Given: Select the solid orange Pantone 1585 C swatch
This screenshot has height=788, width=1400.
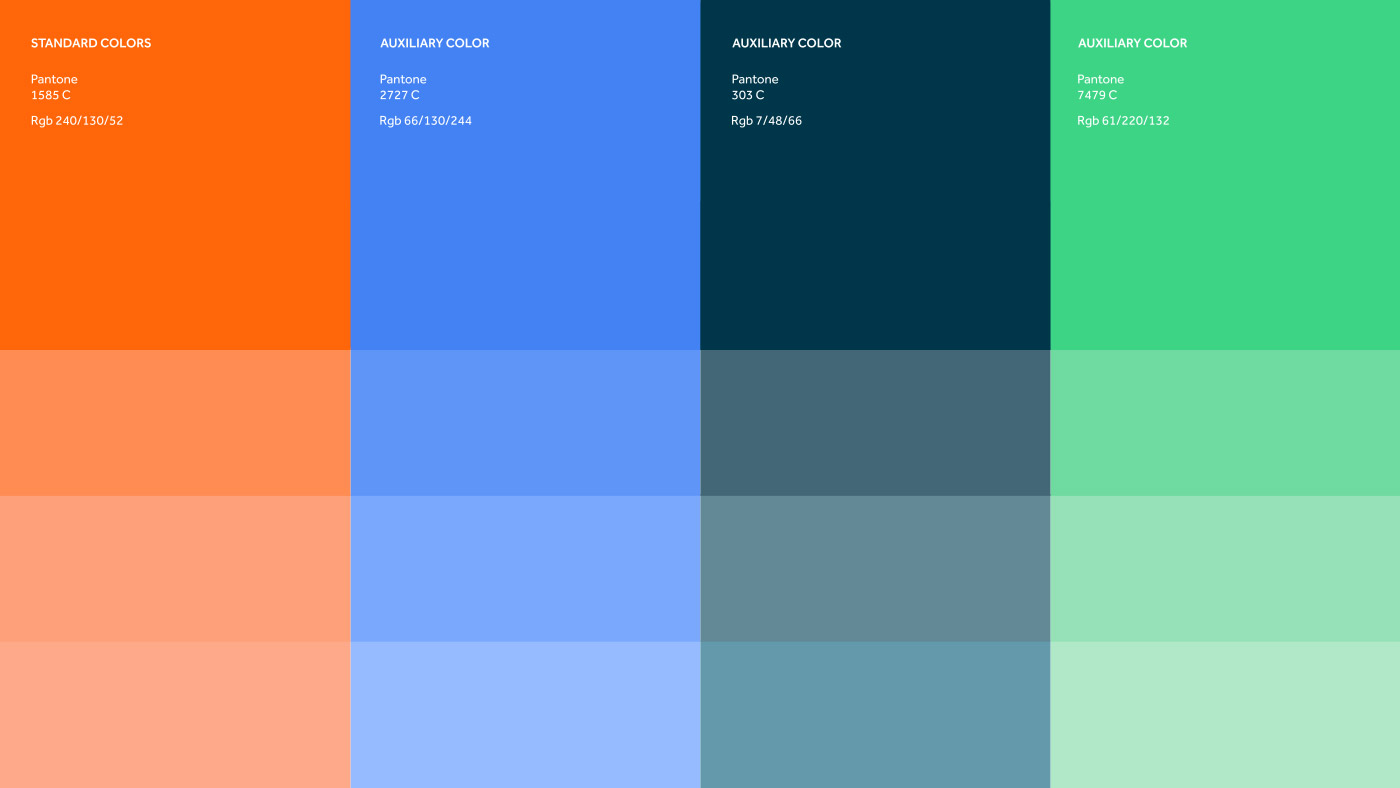Looking at the screenshot, I should [x=175, y=175].
